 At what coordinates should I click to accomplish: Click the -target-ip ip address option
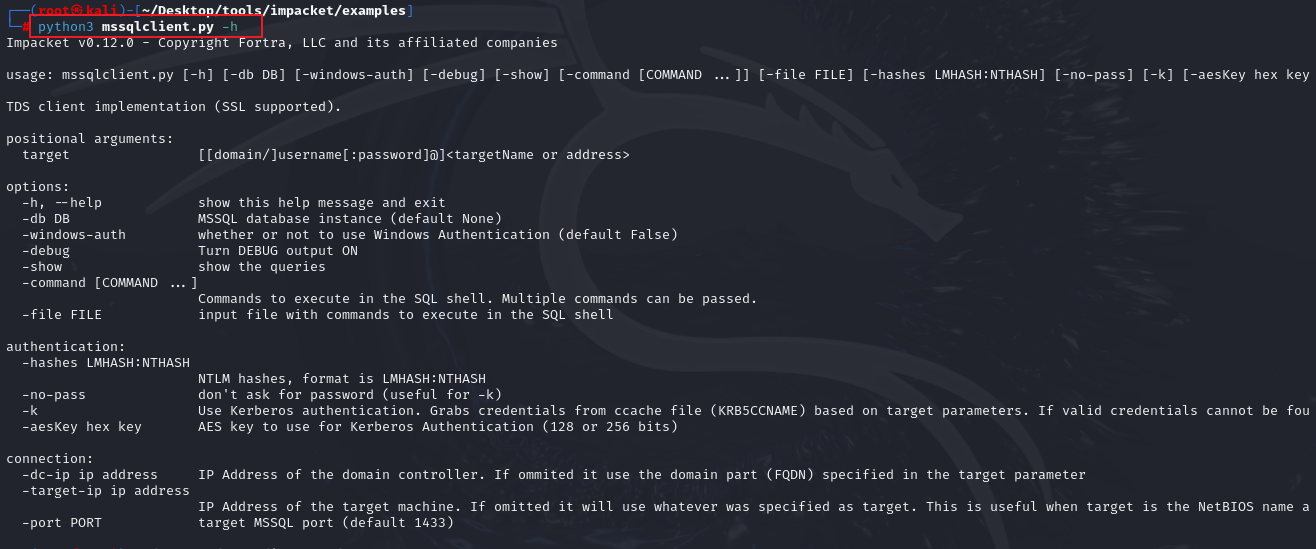[106, 491]
